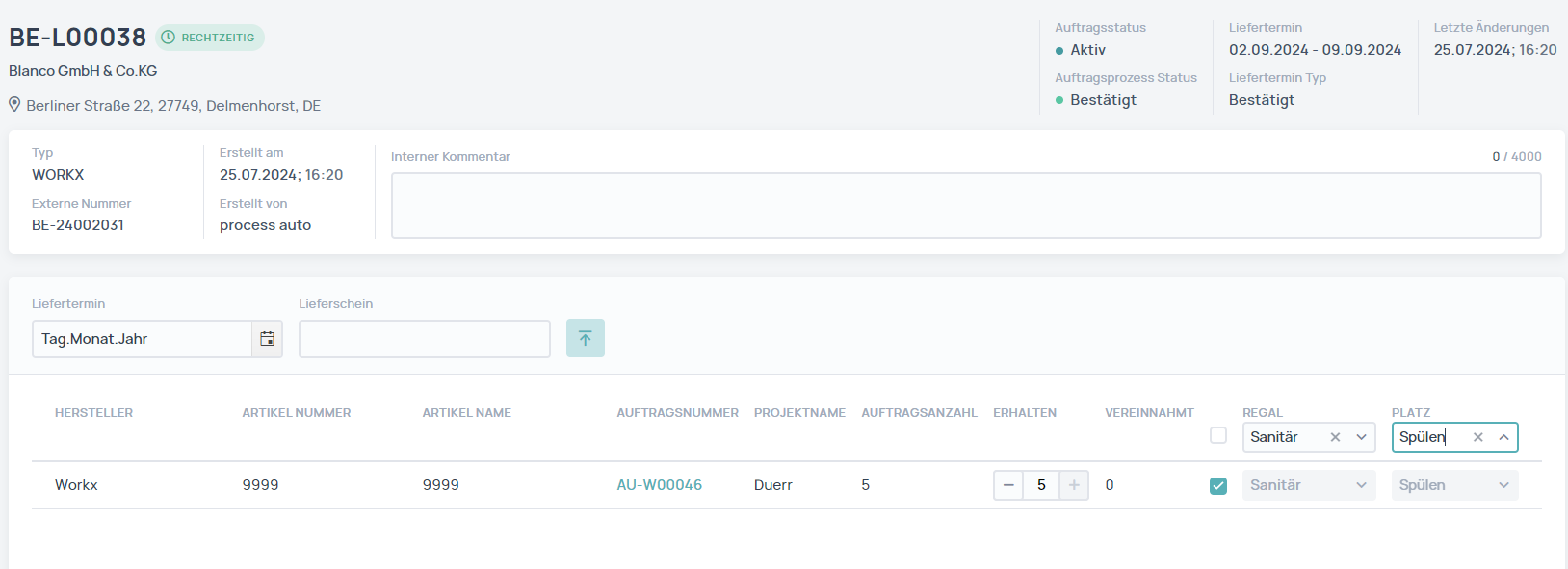Expand the Regal header dropdown chevron
This screenshot has width=1568, height=569.
click(x=1361, y=437)
